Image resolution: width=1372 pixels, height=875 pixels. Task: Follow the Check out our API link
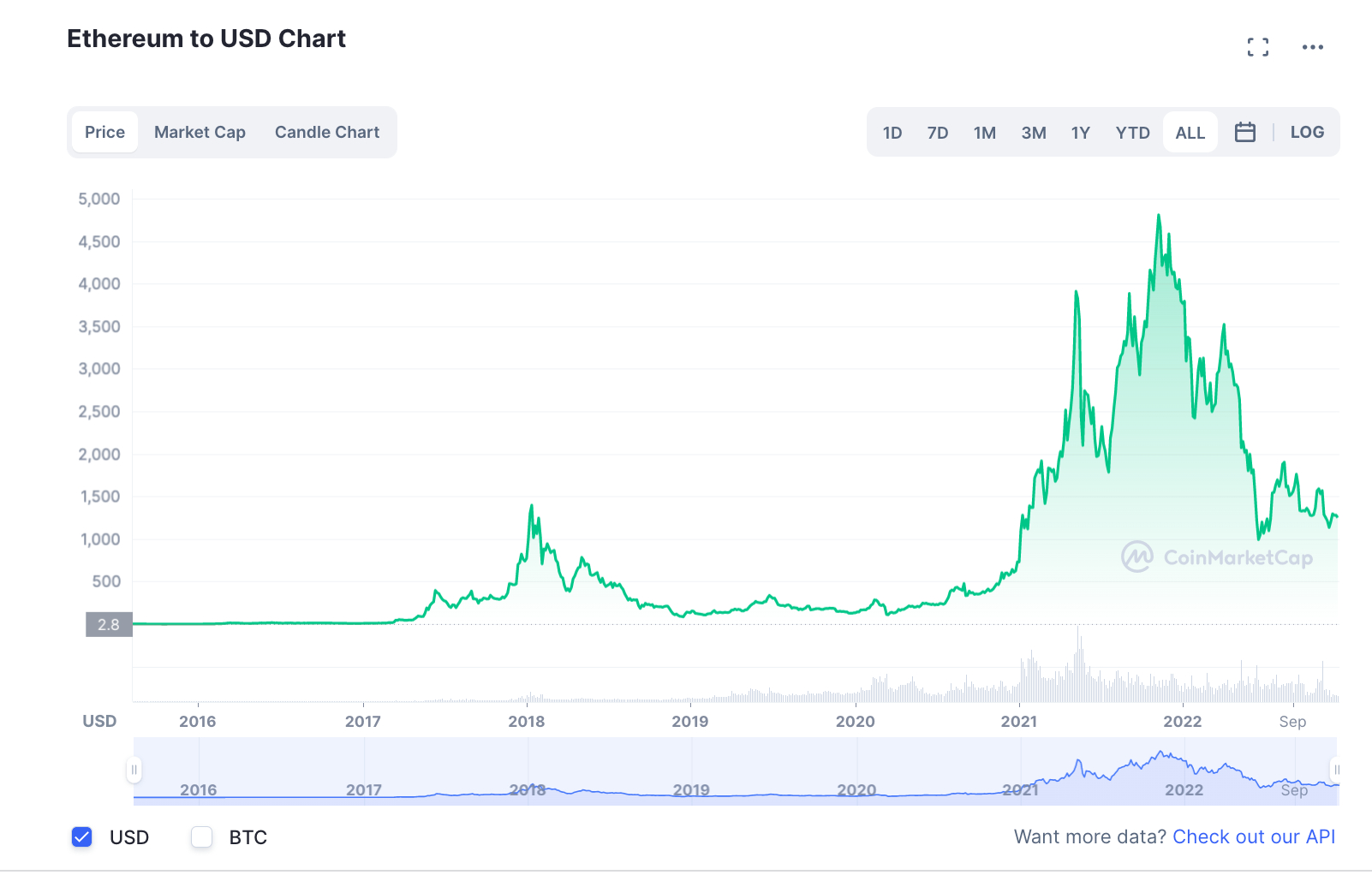point(1254,836)
